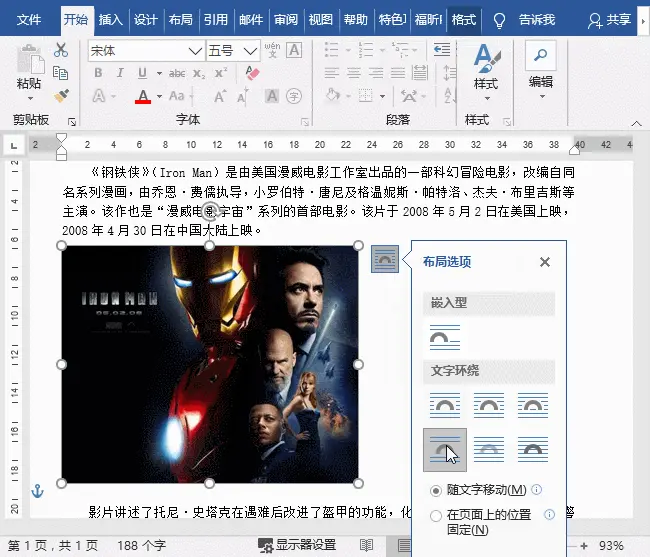The height and width of the screenshot is (557, 650).
Task: Switch to the 布局 Layout tab
Action: [x=180, y=19]
